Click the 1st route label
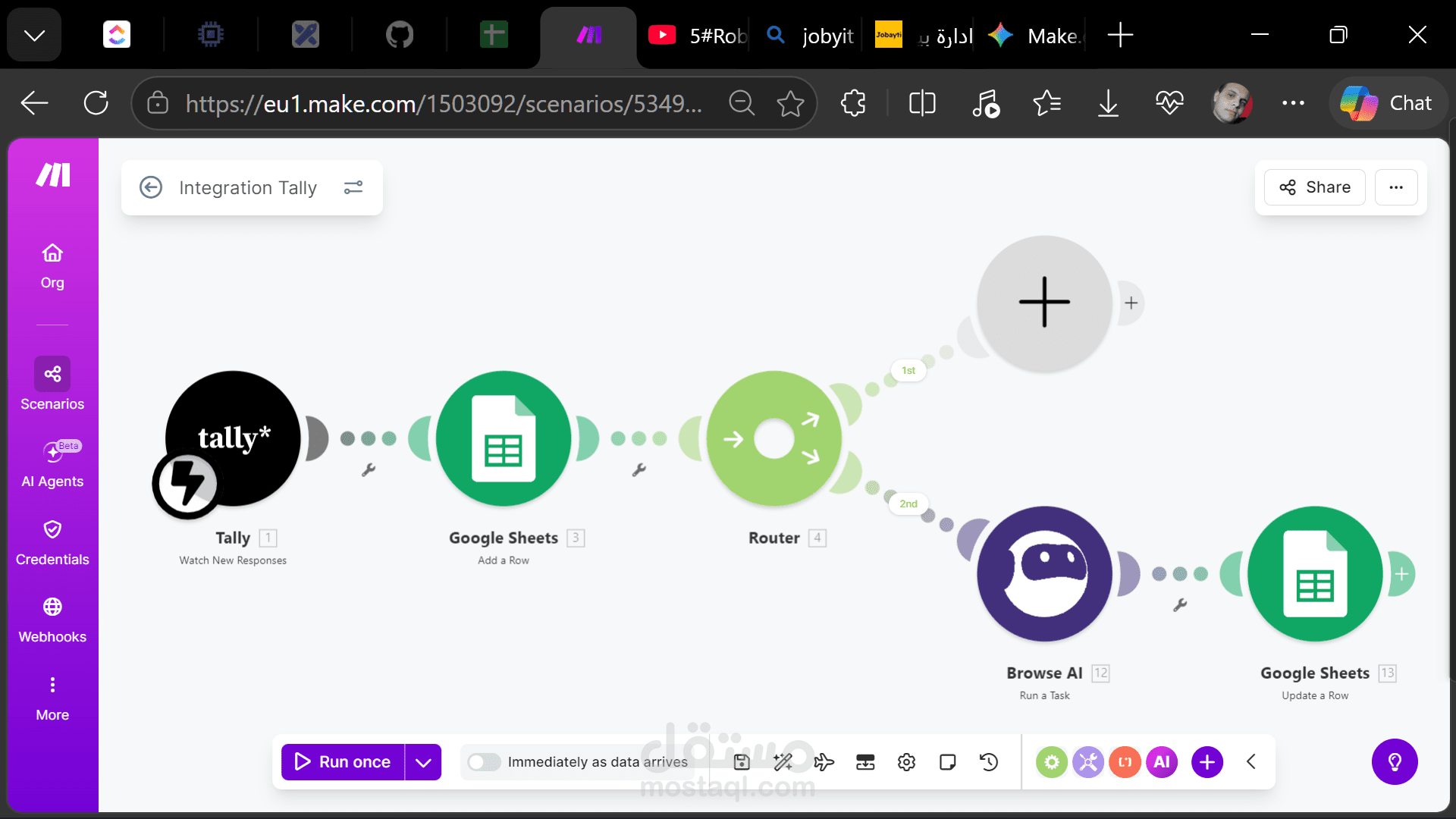Image resolution: width=1456 pixels, height=819 pixels. click(x=908, y=371)
